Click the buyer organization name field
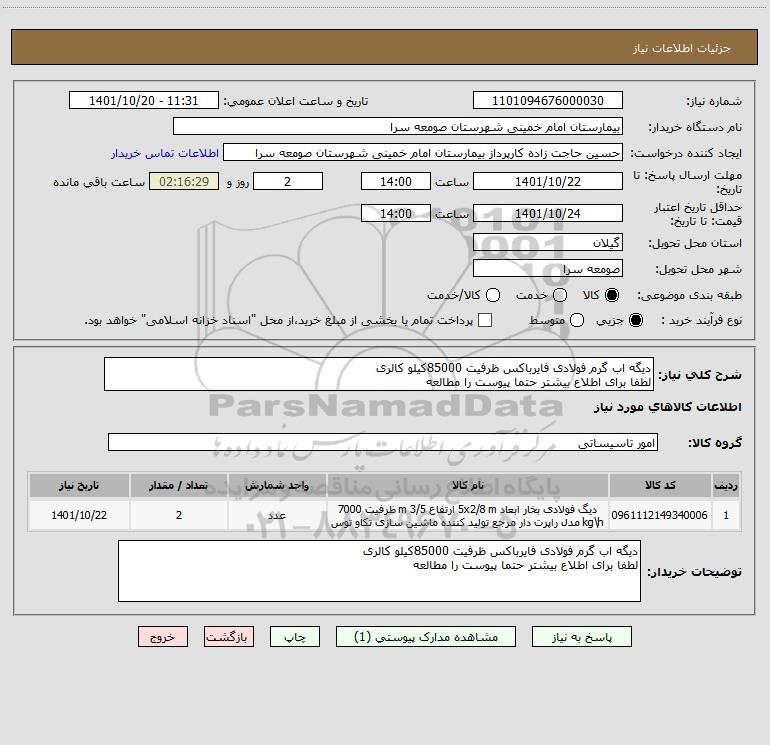 (x=398, y=126)
